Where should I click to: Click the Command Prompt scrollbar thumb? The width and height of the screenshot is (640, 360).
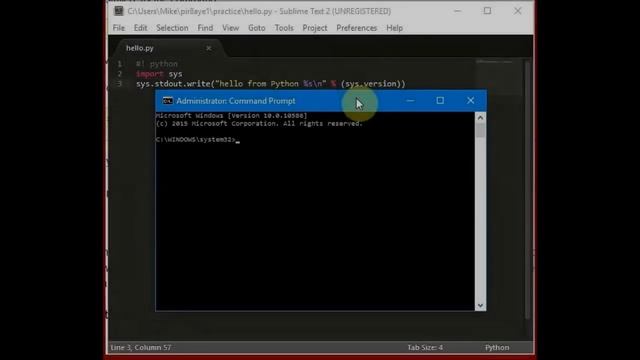pos(480,131)
